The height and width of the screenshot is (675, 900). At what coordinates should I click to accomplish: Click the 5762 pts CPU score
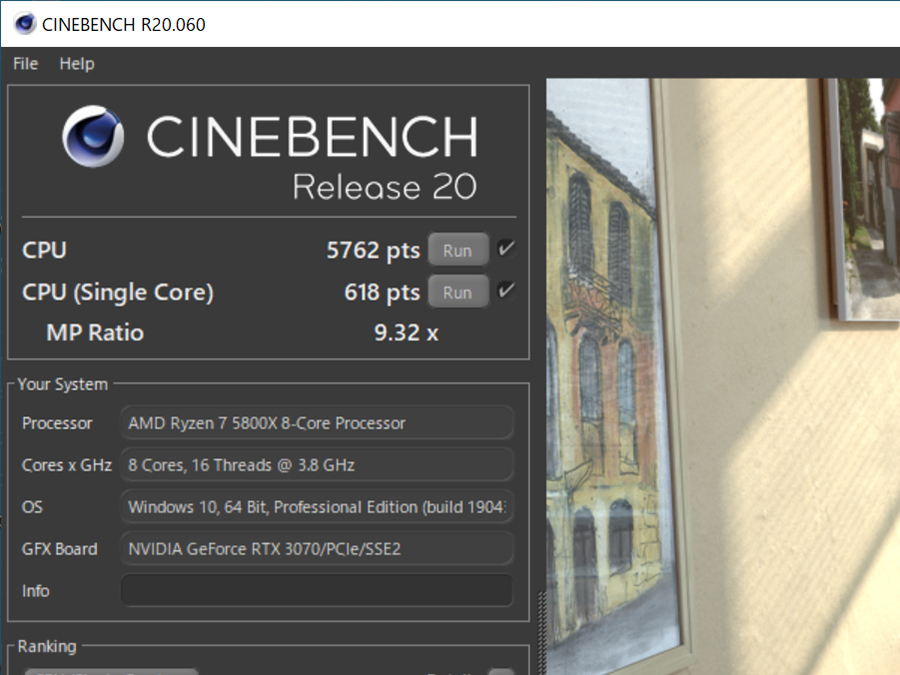click(373, 250)
